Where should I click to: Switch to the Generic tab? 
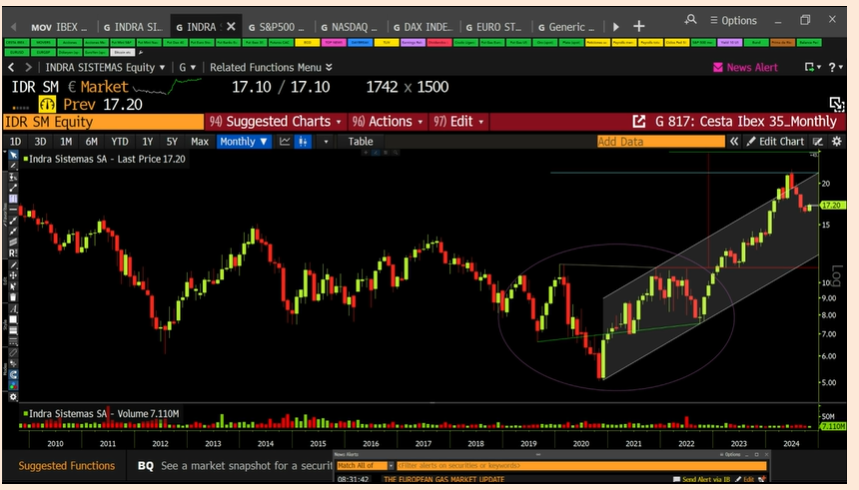click(x=566, y=26)
